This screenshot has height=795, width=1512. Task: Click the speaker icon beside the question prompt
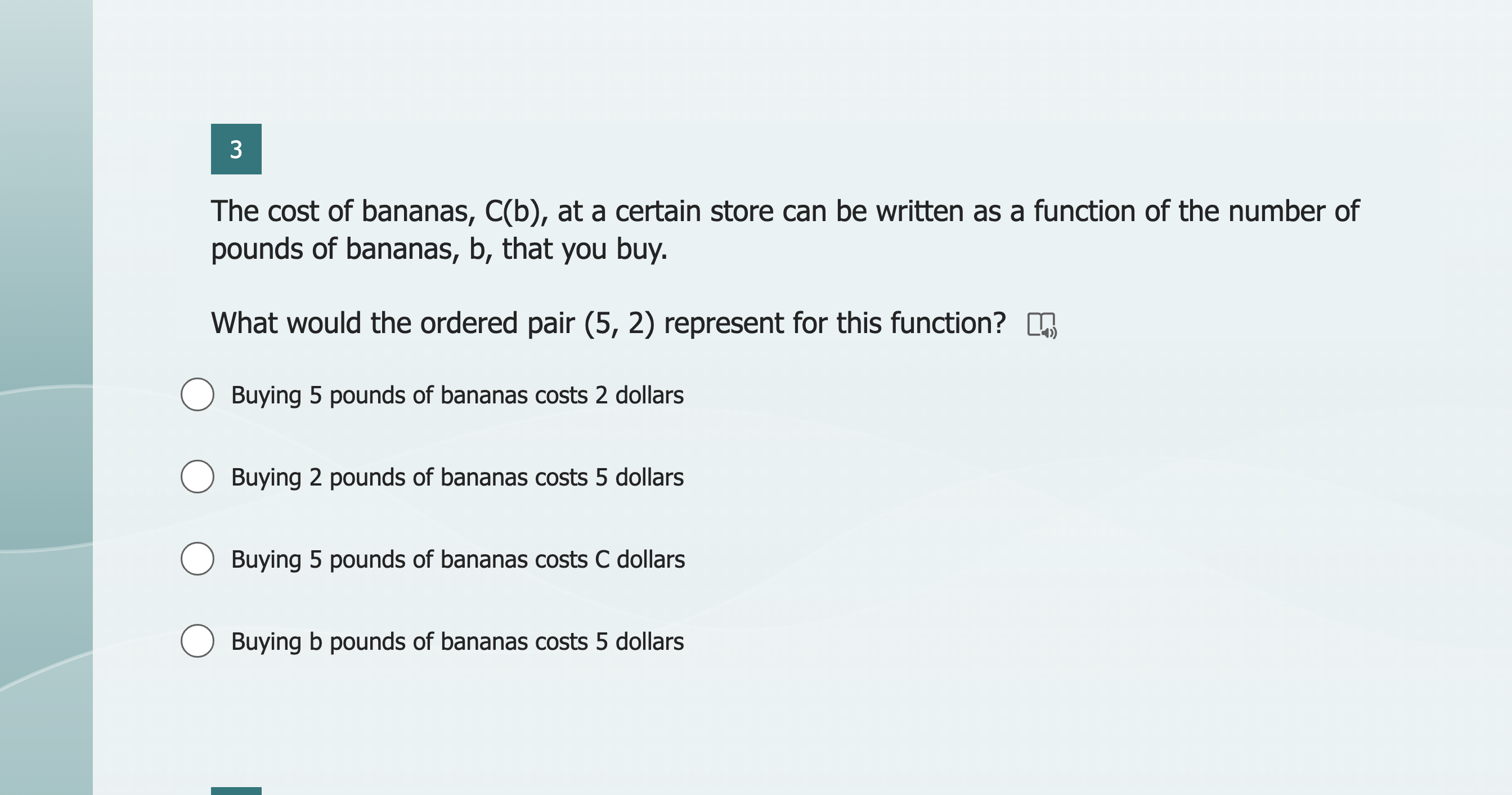(x=1043, y=325)
